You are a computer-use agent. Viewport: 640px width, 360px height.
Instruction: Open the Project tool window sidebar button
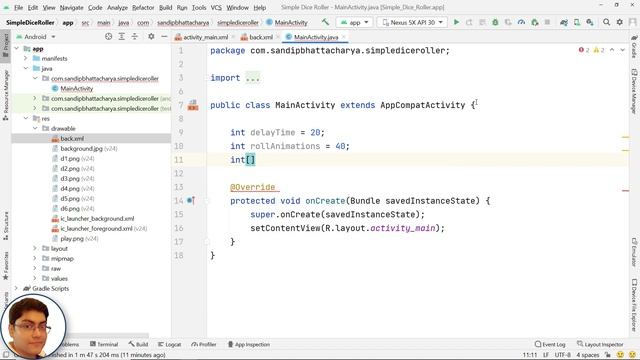[x=5, y=46]
